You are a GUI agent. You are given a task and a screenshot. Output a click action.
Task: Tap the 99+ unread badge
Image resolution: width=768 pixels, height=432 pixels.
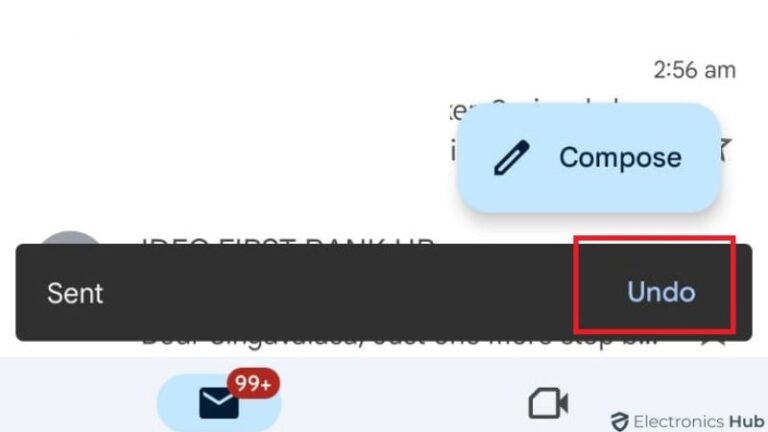pyautogui.click(x=253, y=383)
